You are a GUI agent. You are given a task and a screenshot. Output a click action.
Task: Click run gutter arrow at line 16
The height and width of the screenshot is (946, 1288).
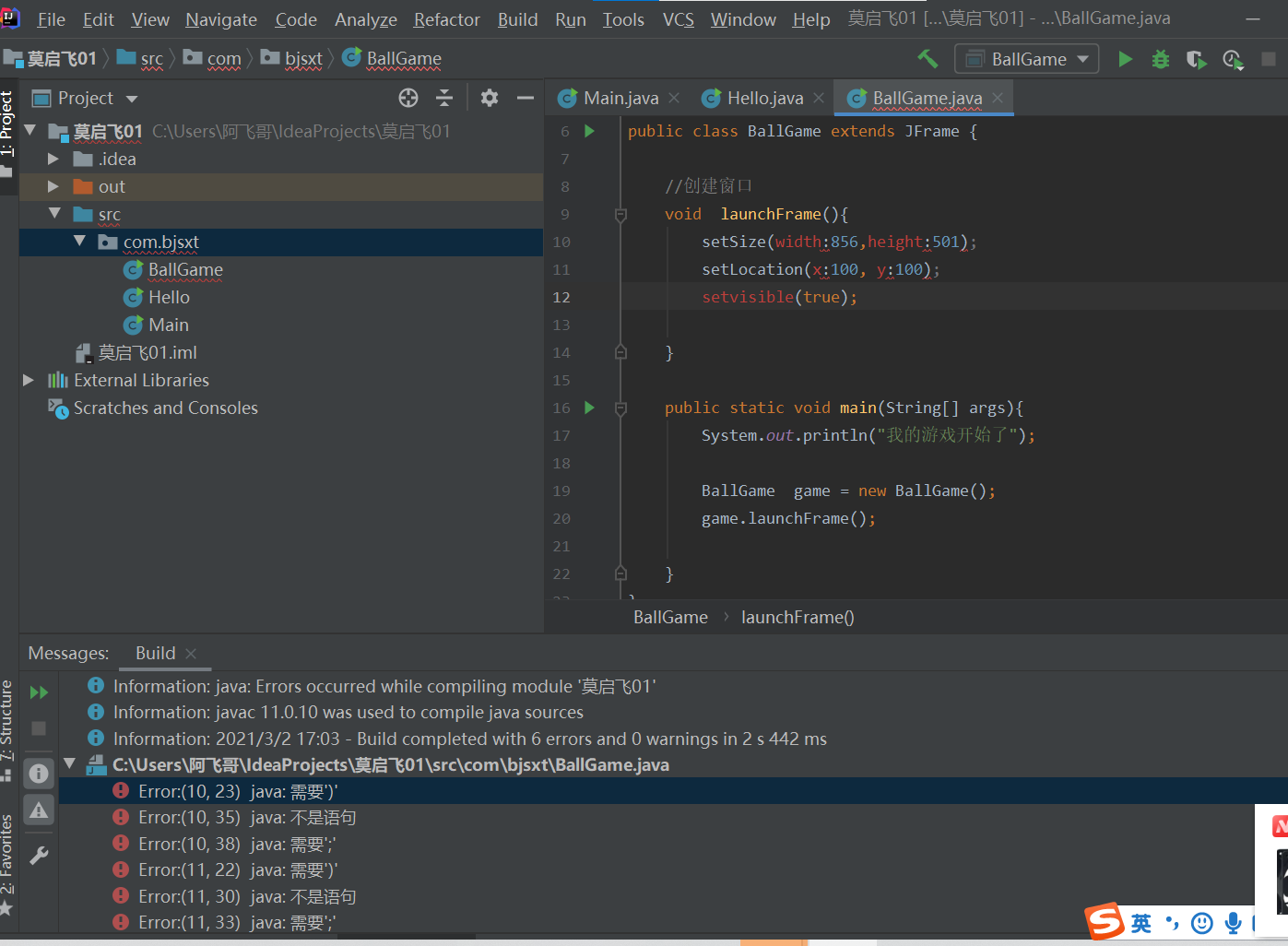pyautogui.click(x=590, y=408)
